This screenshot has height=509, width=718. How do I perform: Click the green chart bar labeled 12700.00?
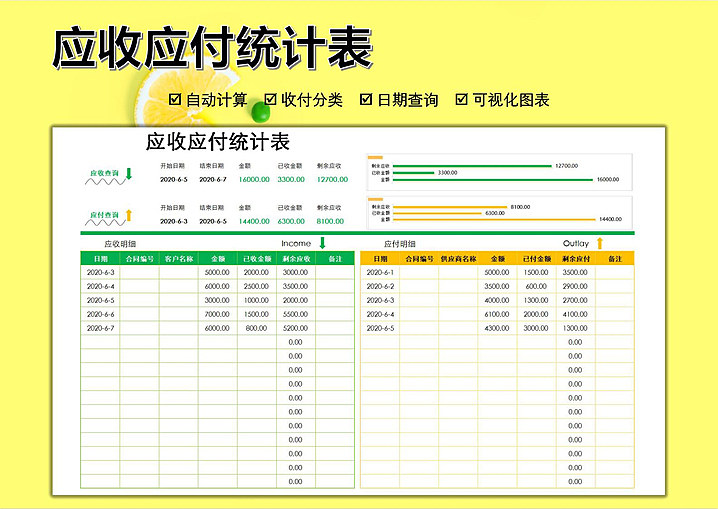tap(472, 166)
